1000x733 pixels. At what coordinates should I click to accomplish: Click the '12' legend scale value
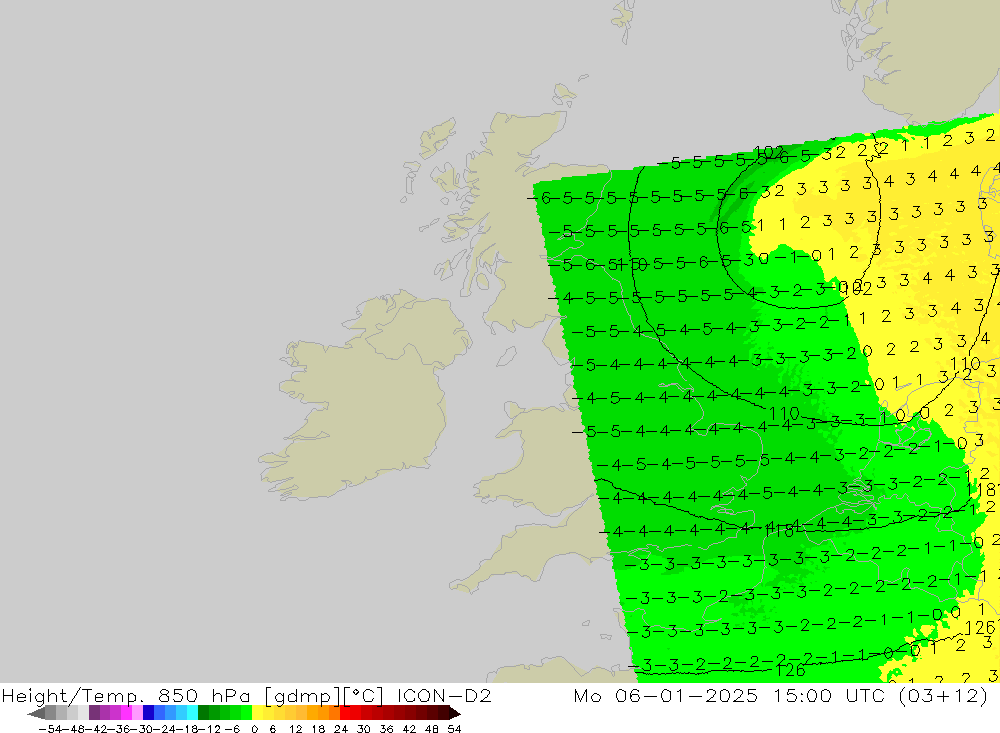coord(295,729)
